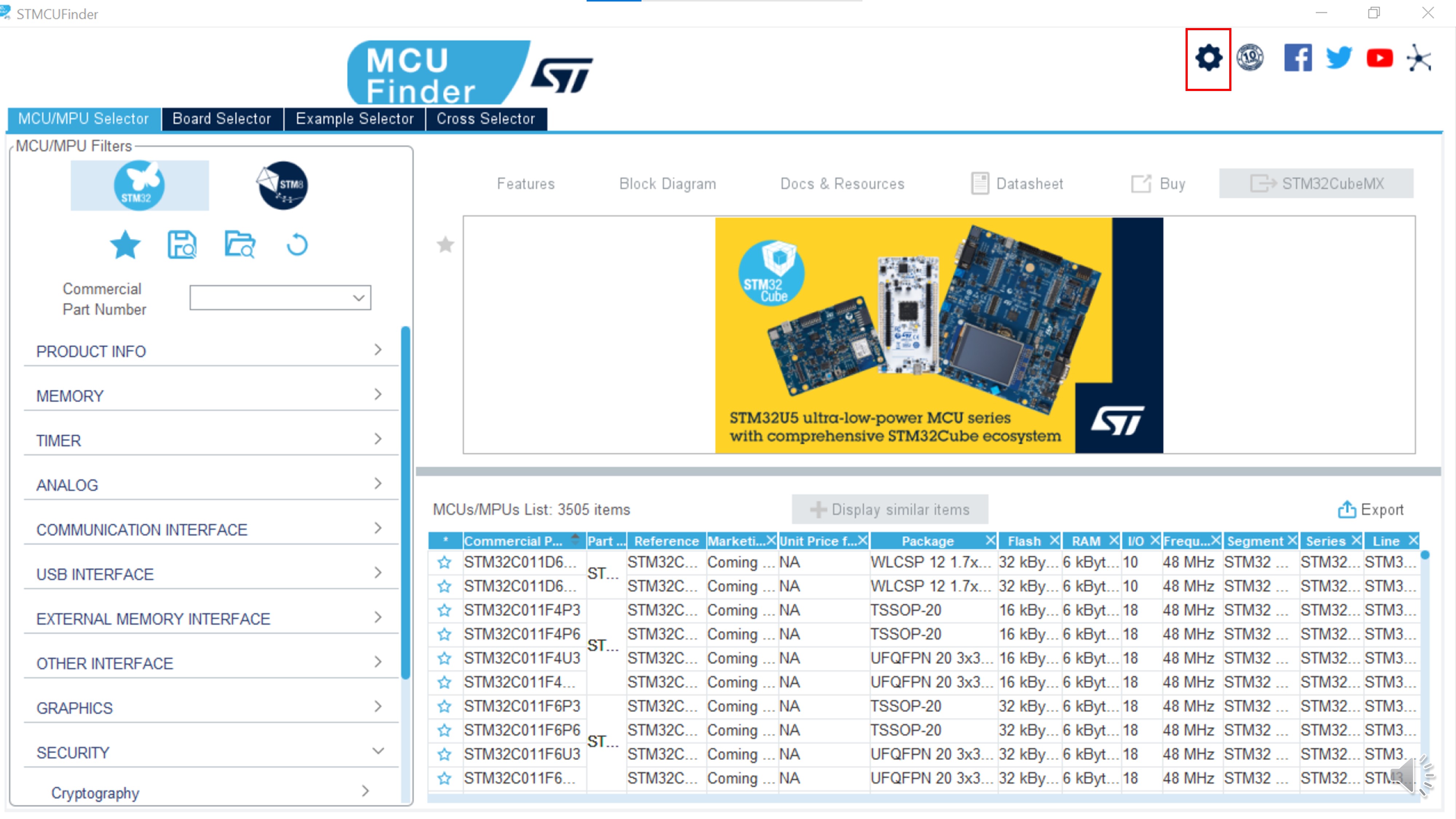Show favorites with blue star filter icon
The image size is (1456, 819).
[125, 245]
